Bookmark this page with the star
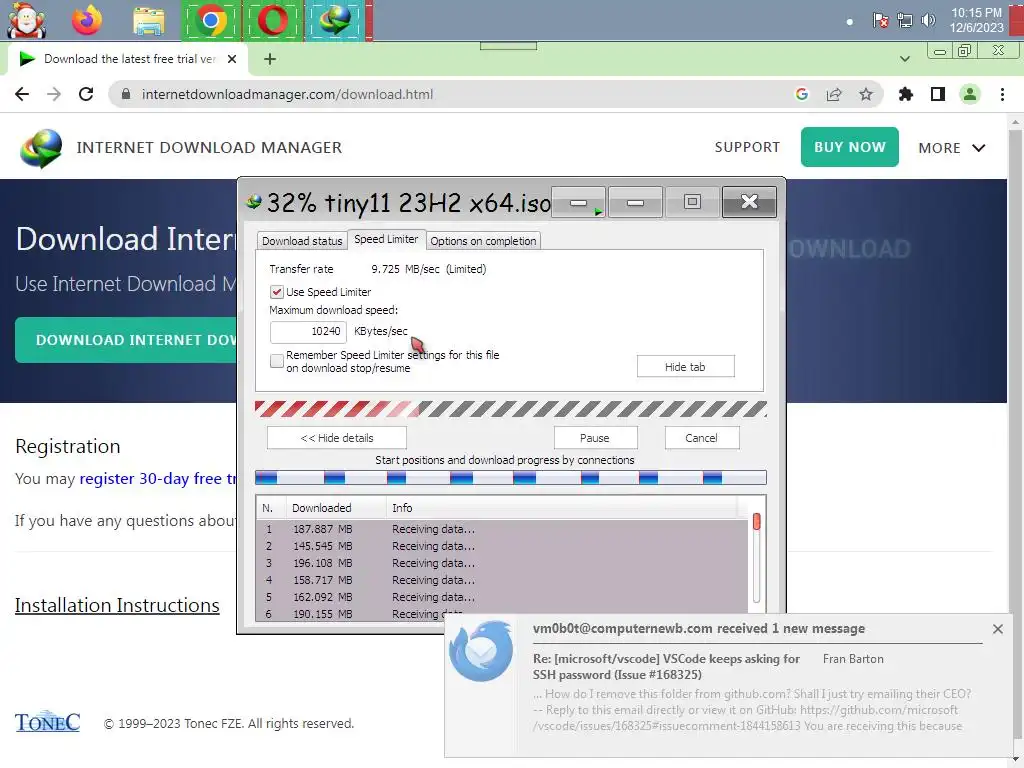 (x=866, y=94)
